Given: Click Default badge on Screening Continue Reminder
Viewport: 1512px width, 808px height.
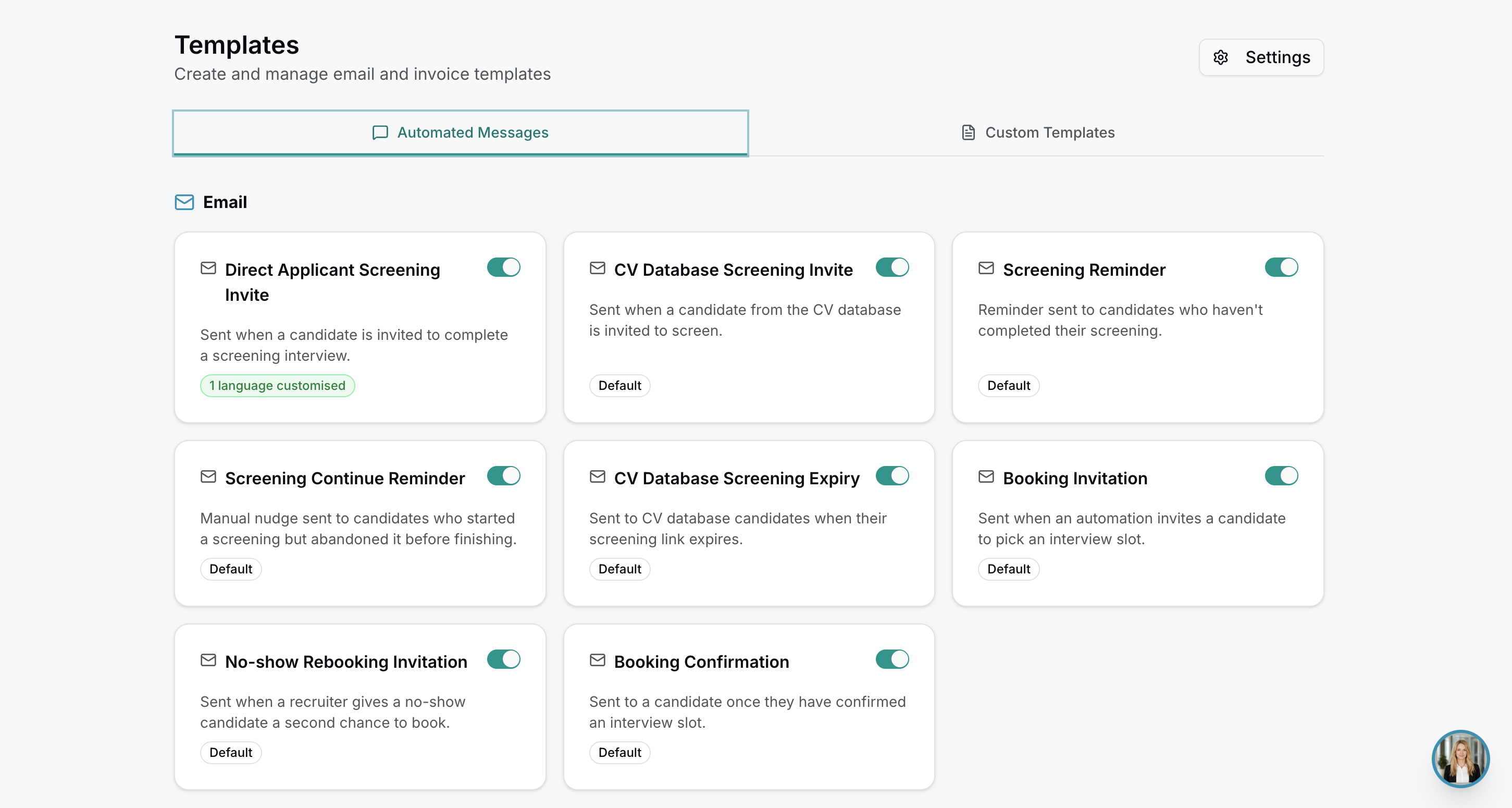Looking at the screenshot, I should click(231, 569).
